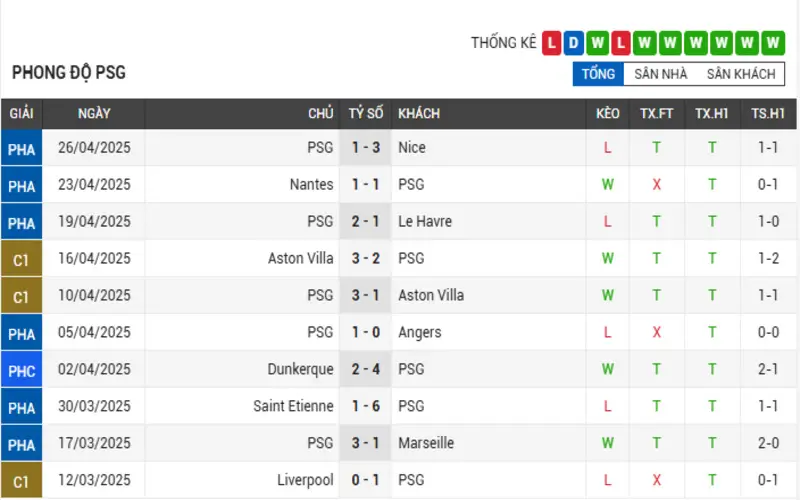Open the Aston Villa home team link
Viewport: 800px width, 500px height.
click(x=301, y=258)
